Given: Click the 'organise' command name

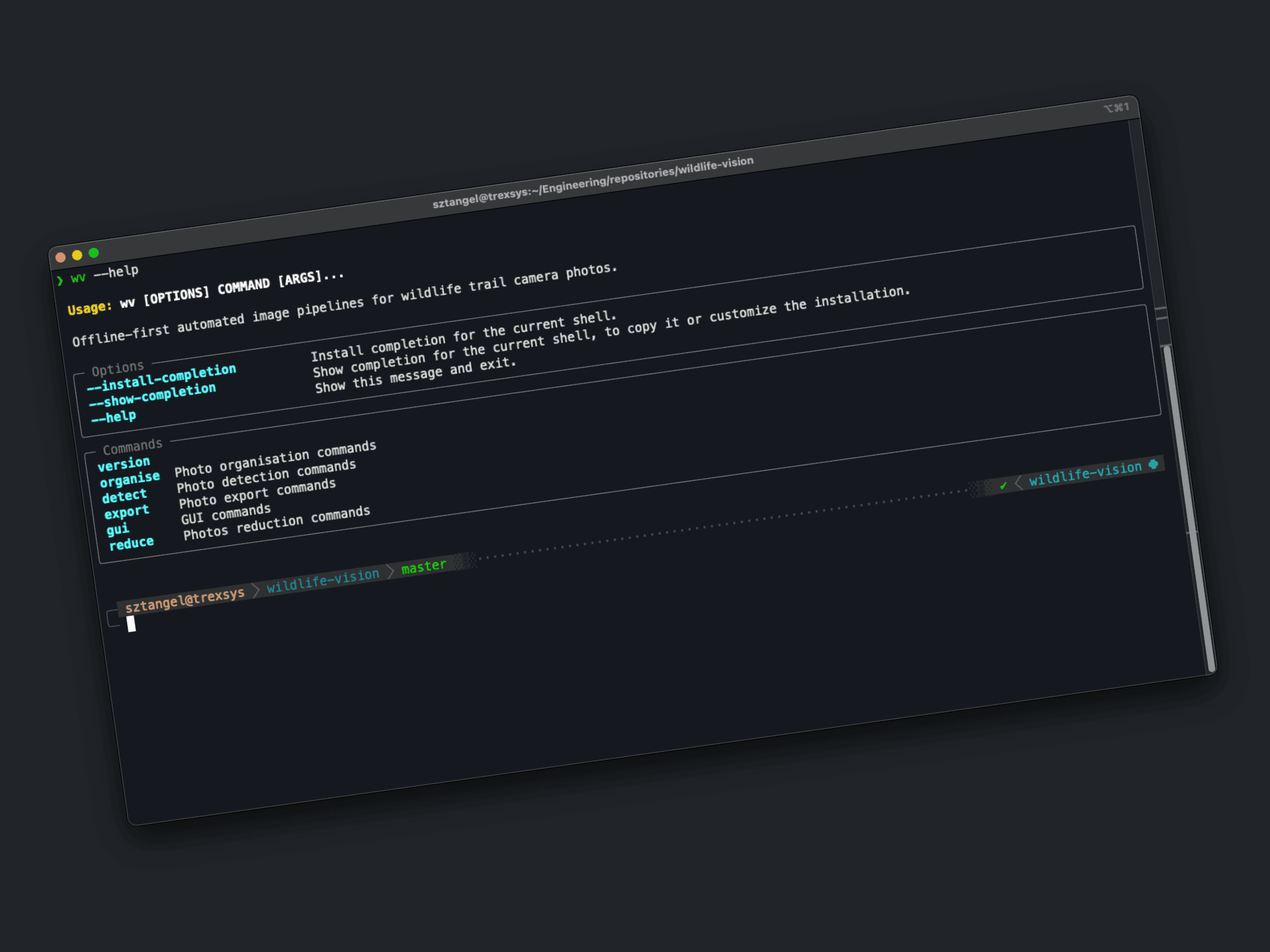Looking at the screenshot, I should coord(130,479).
